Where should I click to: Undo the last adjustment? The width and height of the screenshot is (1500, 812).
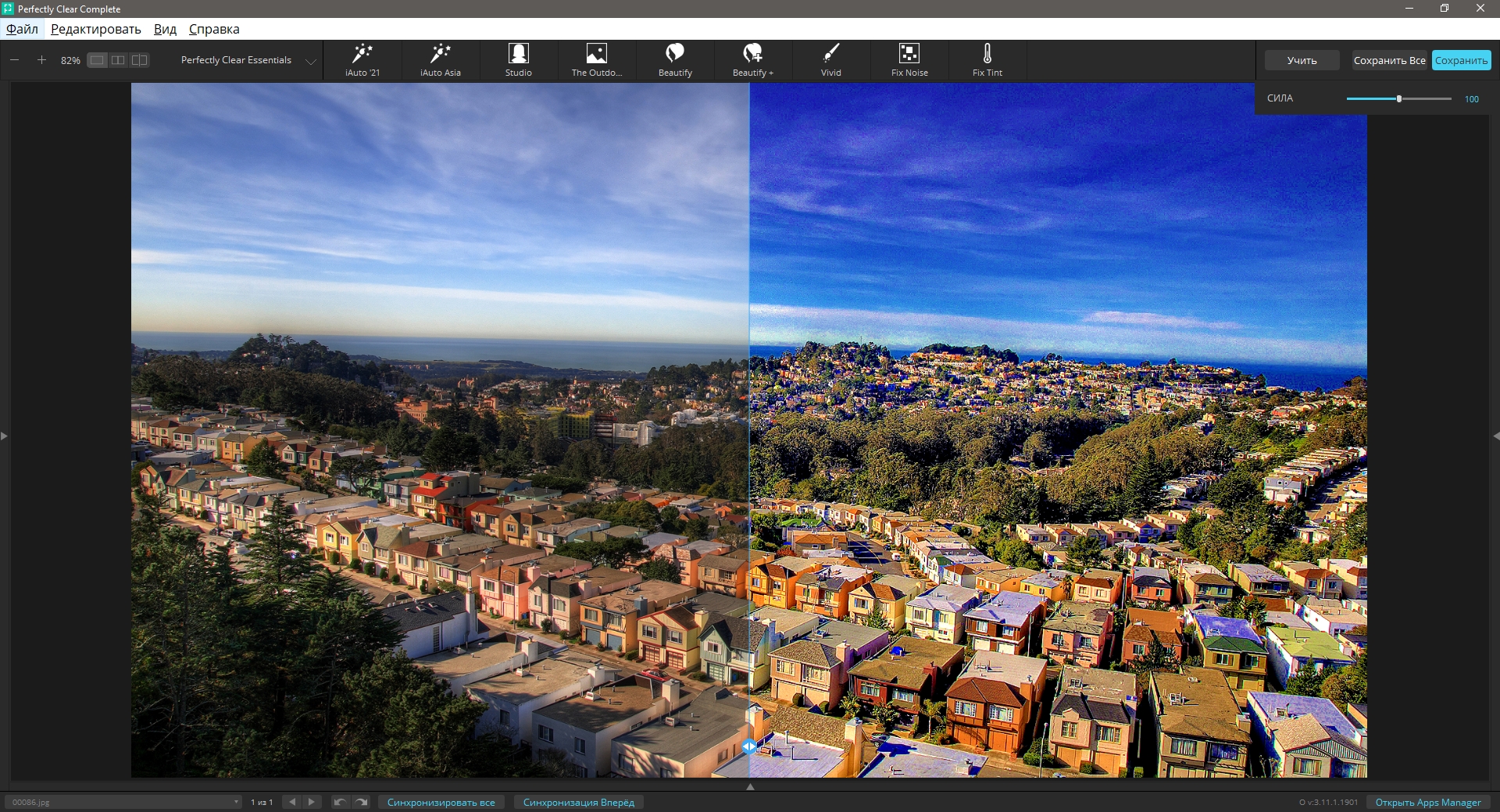(x=340, y=802)
